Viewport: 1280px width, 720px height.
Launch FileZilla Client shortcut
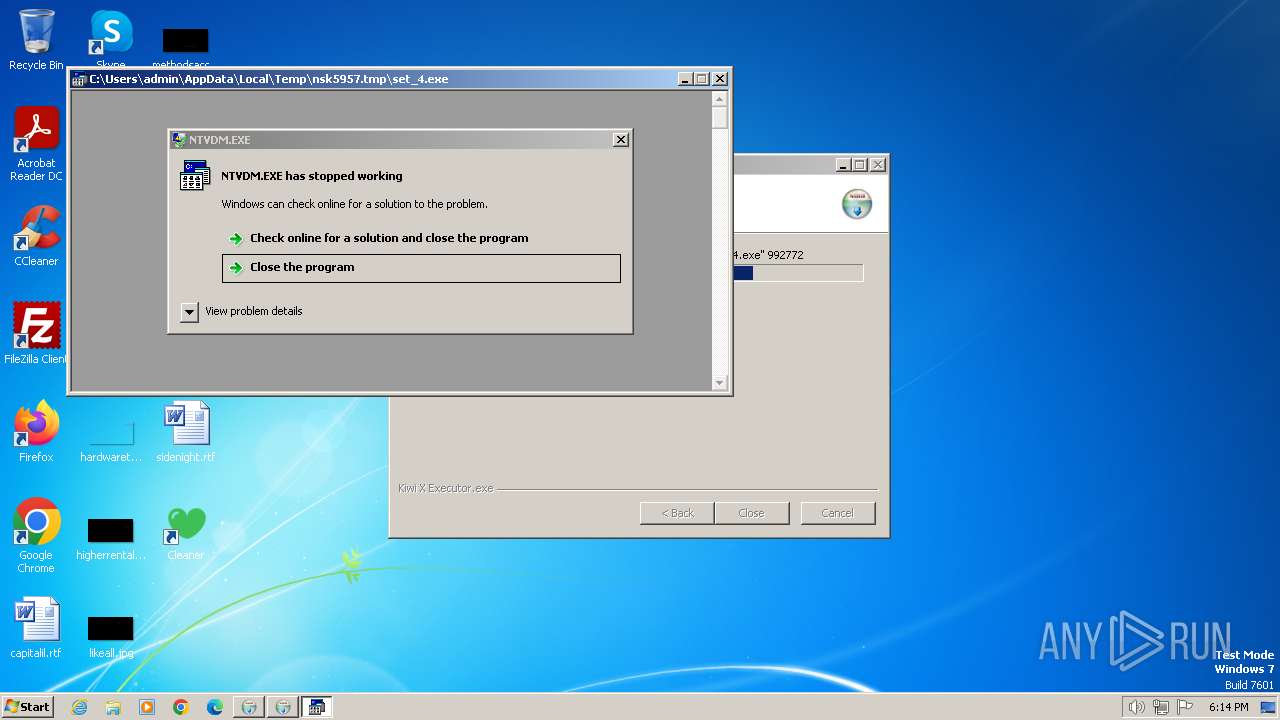[x=36, y=333]
